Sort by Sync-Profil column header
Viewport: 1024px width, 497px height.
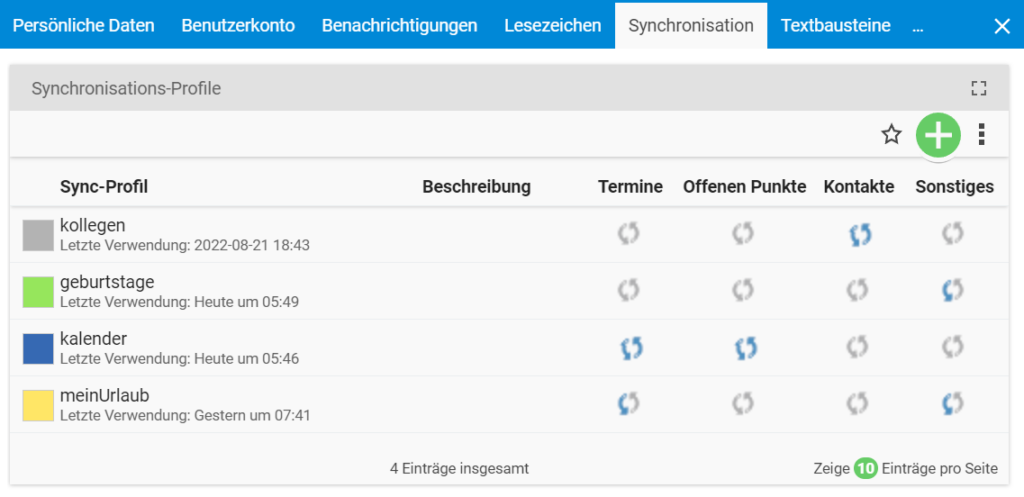point(104,187)
